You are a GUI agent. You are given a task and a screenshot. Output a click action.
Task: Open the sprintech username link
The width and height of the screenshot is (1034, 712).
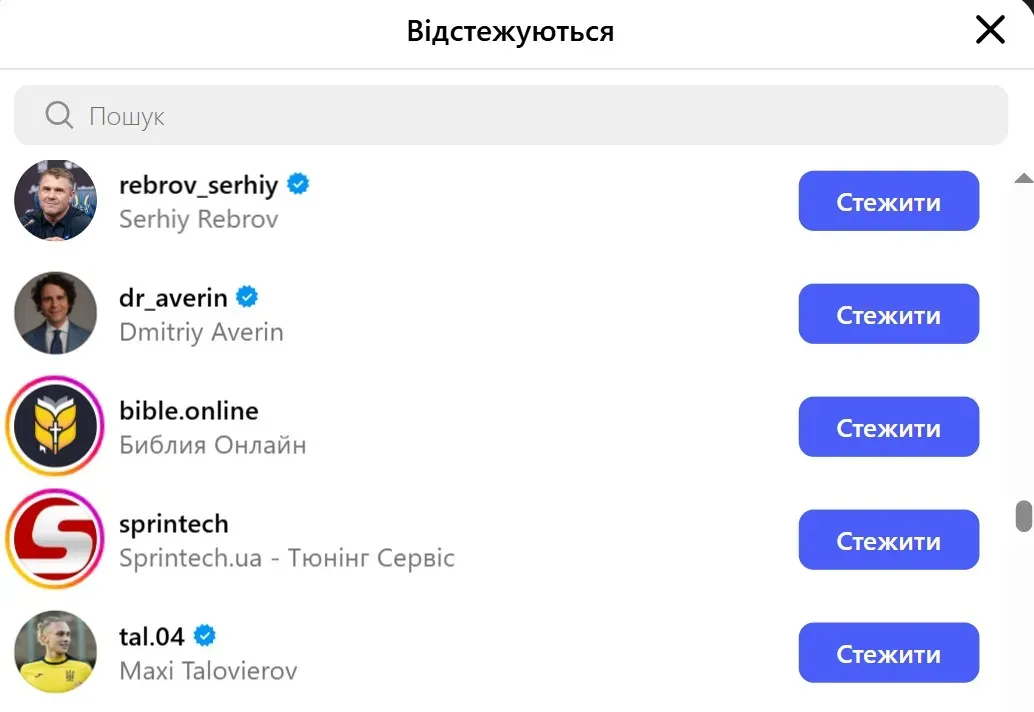coord(173,524)
